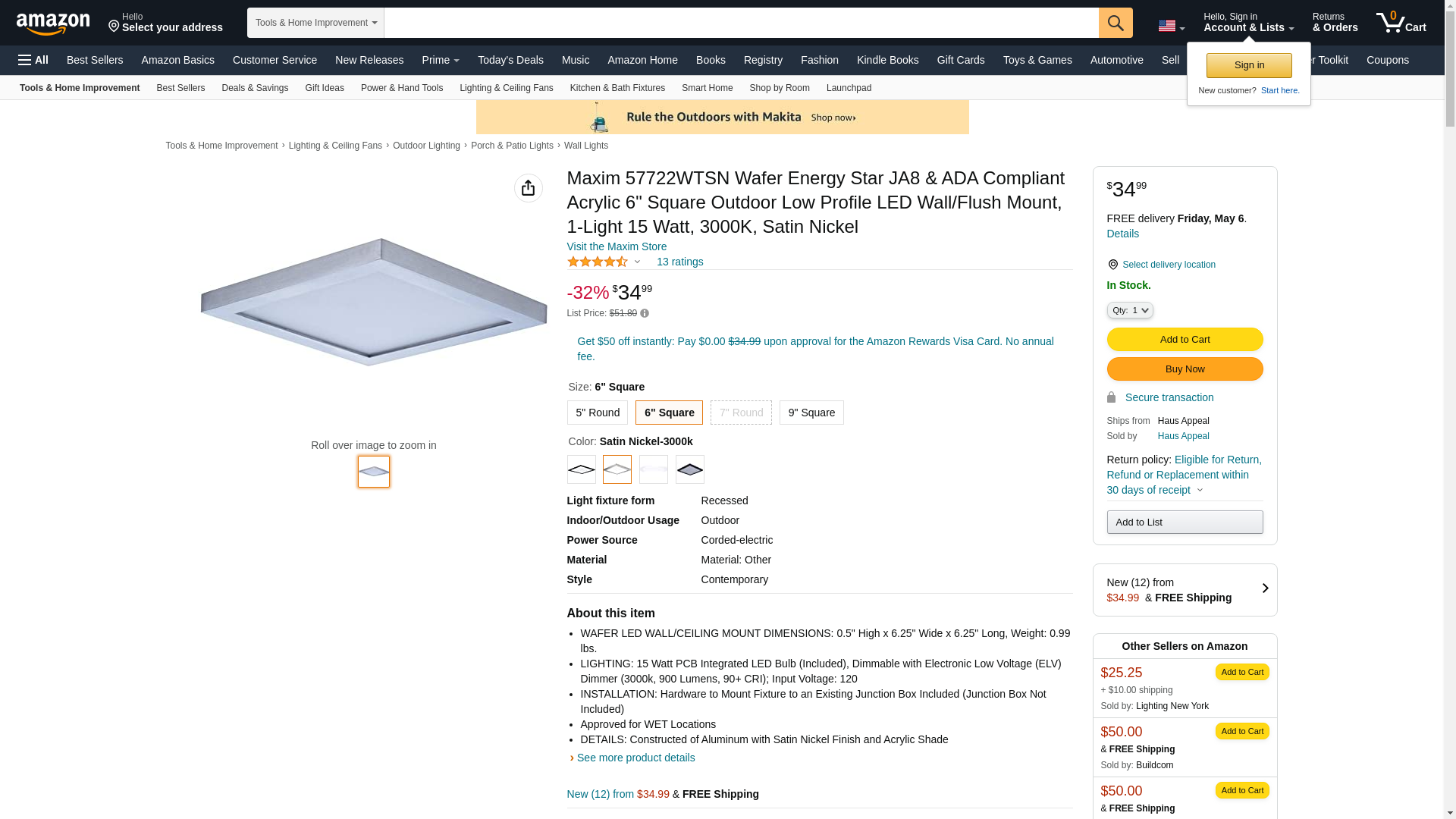Open the Qty quantity dropdown

click(1130, 310)
